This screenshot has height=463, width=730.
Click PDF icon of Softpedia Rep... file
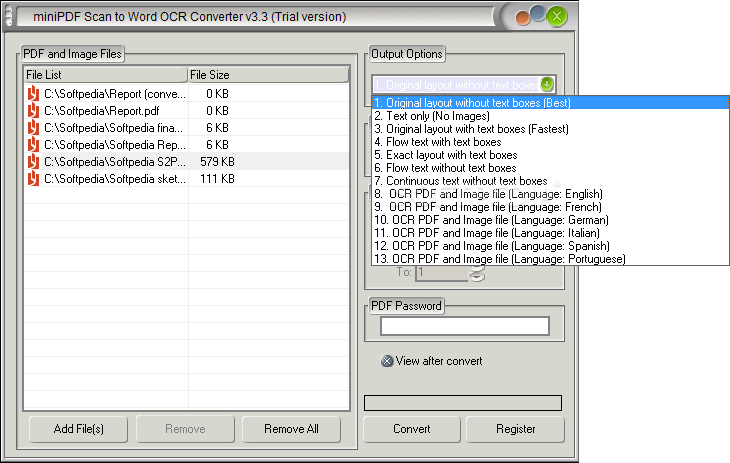pyautogui.click(x=33, y=145)
